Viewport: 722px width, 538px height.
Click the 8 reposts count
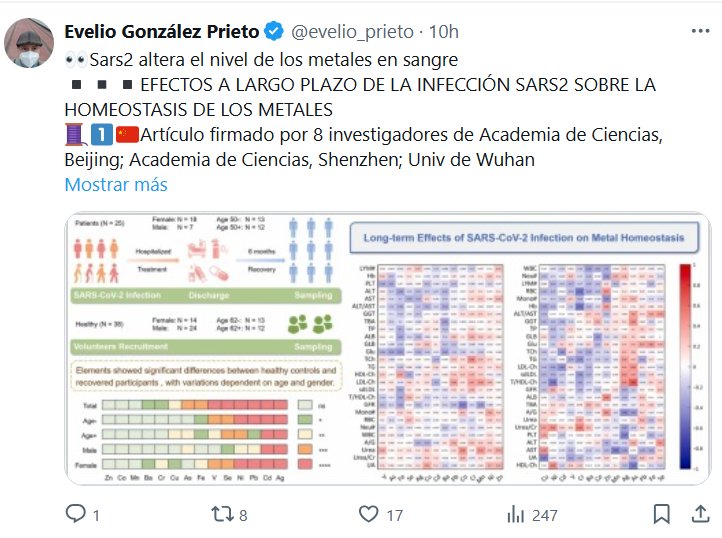click(x=242, y=515)
